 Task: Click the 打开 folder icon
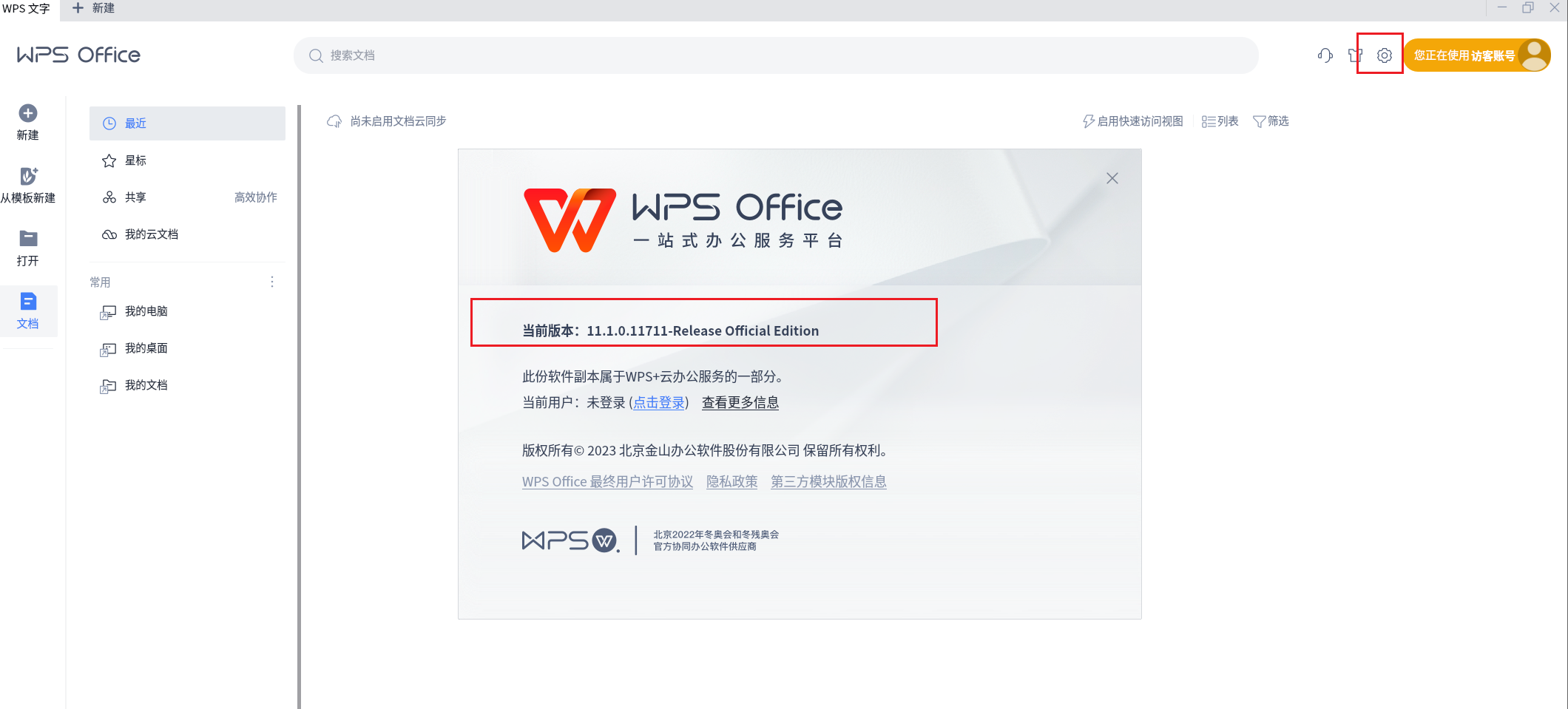28,238
